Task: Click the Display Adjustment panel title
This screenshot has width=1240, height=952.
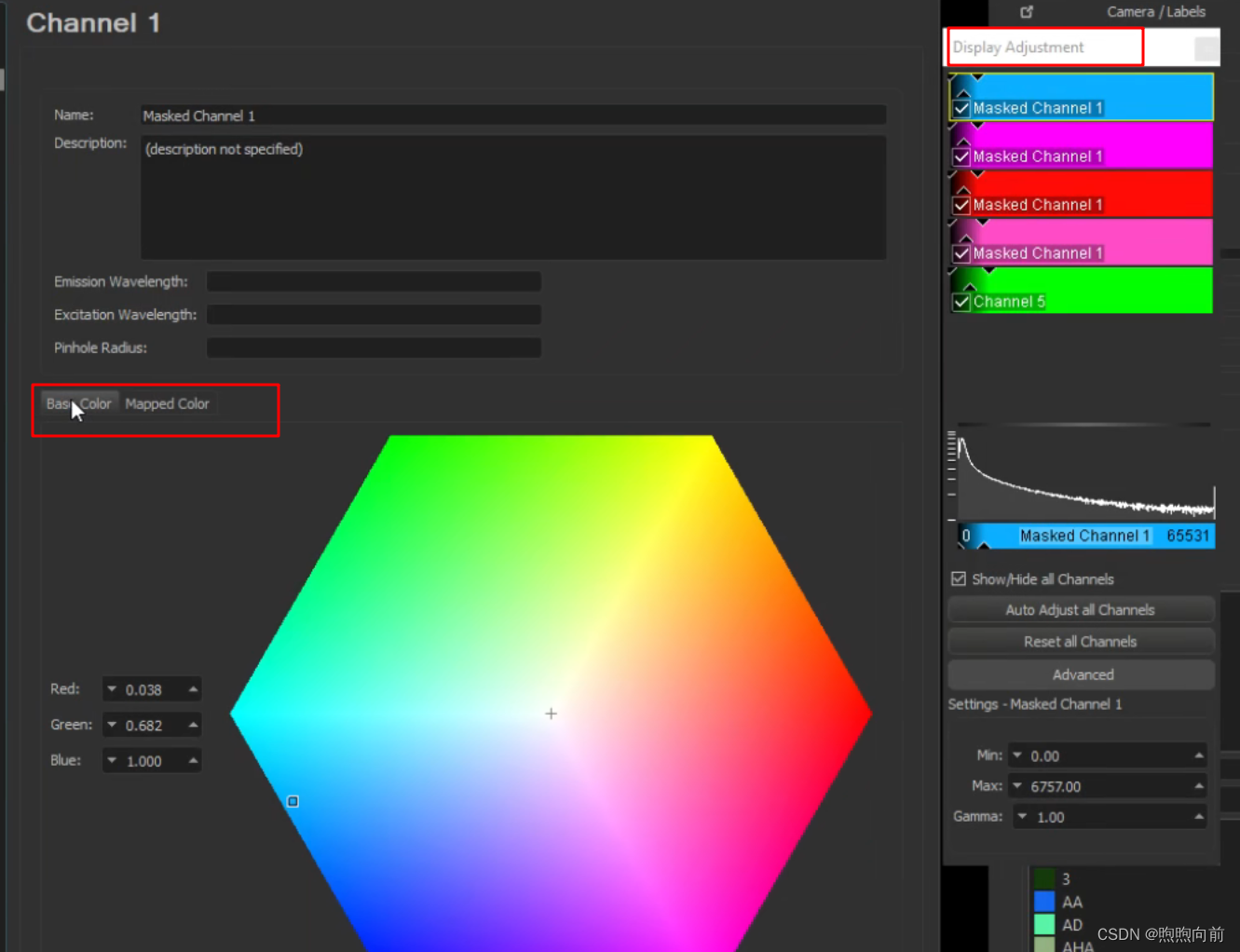Action: click(x=1018, y=48)
